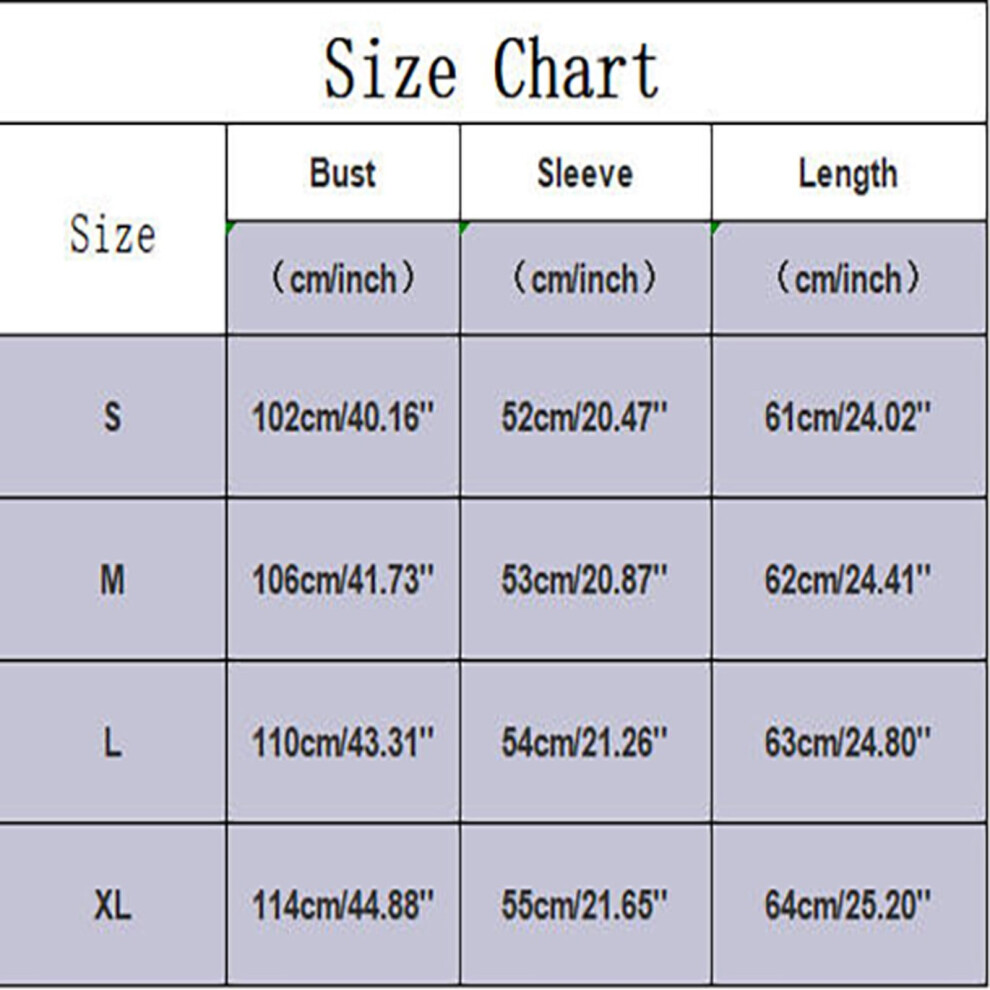Click the green triangle marker in Sleeve column
Viewport: 990px width, 990px height.
(x=465, y=227)
